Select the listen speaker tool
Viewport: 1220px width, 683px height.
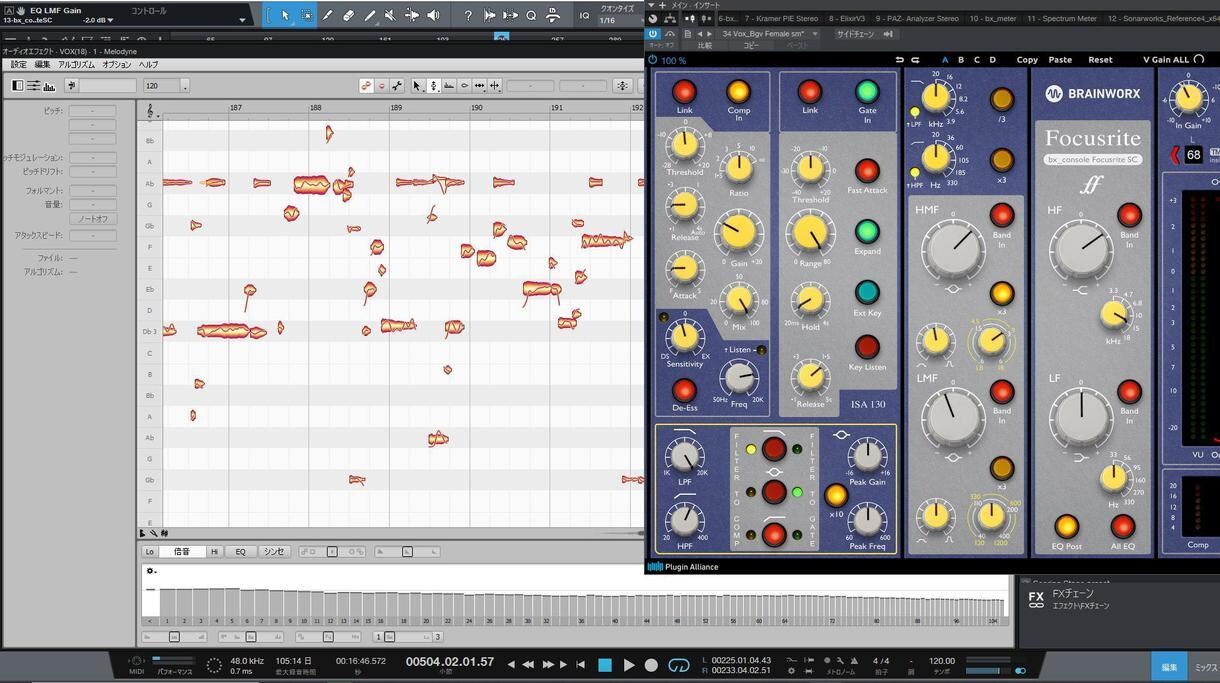pyautogui.click(x=433, y=15)
